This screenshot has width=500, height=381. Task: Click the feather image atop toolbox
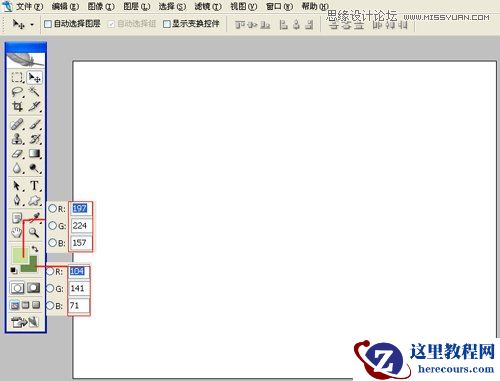tap(25, 60)
